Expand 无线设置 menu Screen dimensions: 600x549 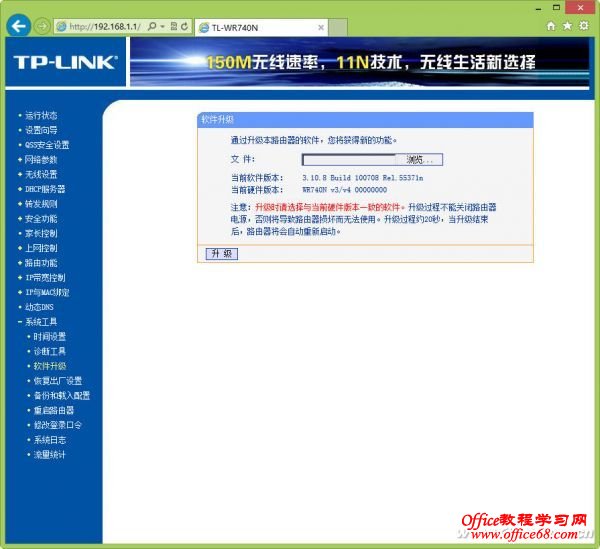tap(41, 174)
